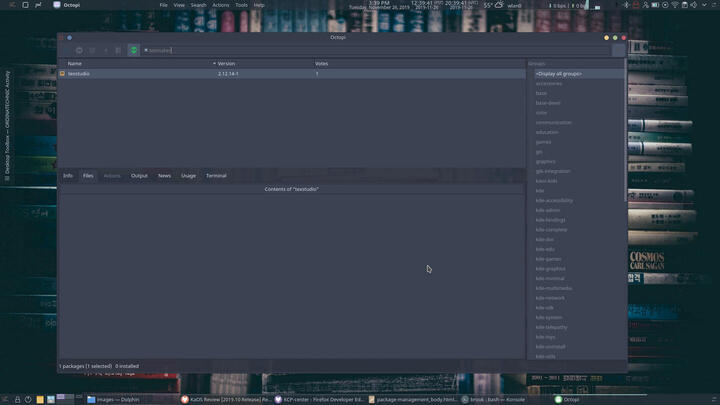Select the texstudio package row

(292, 73)
